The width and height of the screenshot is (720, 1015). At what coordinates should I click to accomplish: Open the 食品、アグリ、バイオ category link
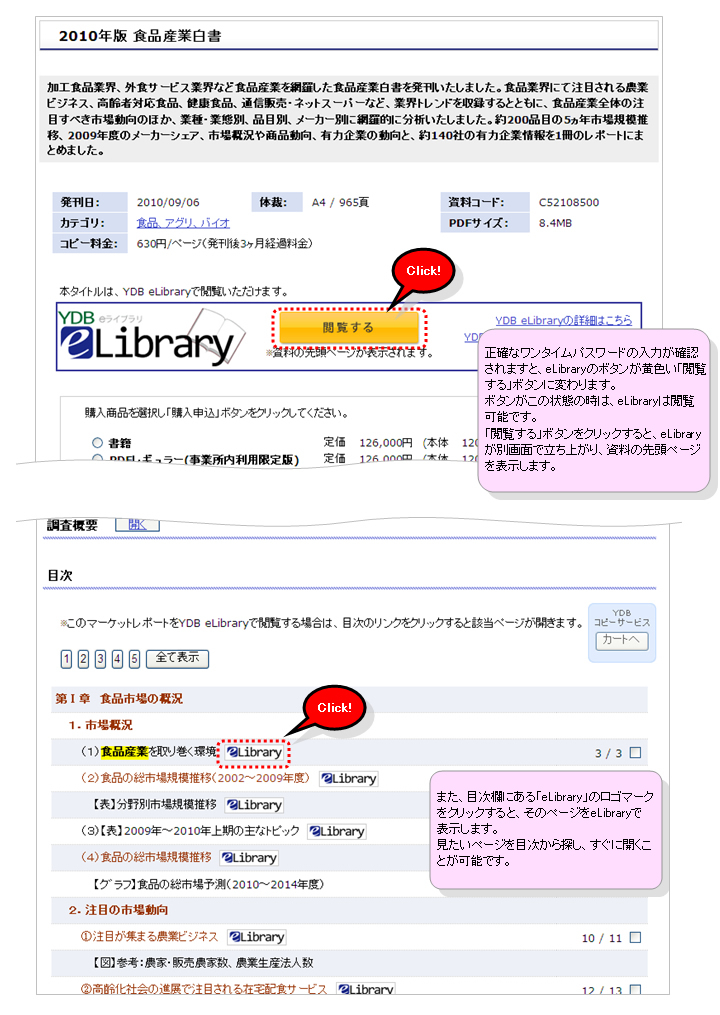tap(183, 223)
